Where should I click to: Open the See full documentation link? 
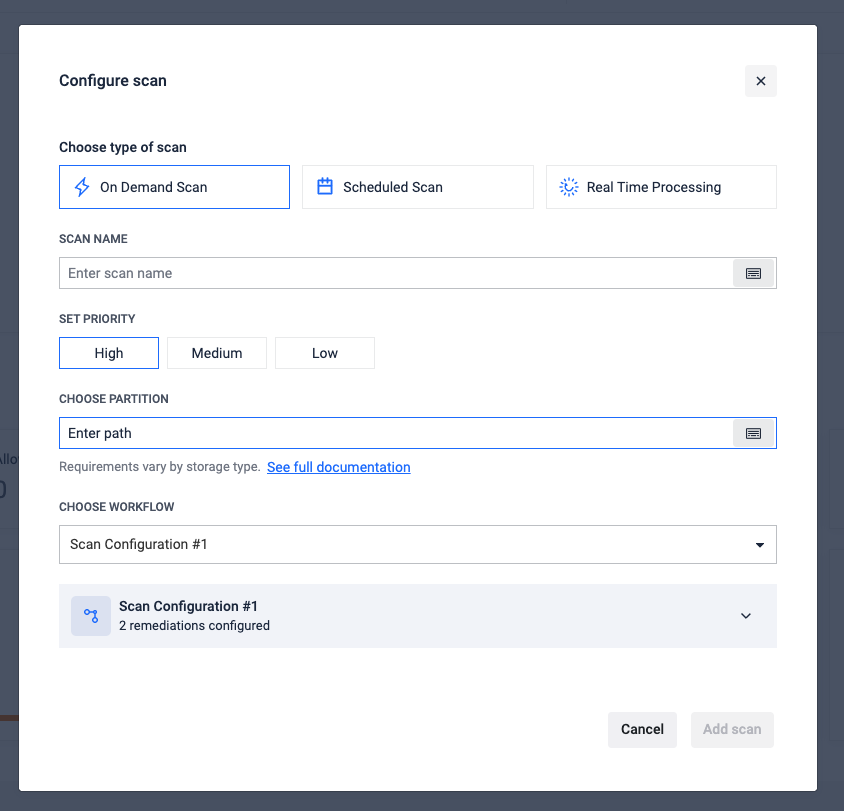(x=338, y=467)
